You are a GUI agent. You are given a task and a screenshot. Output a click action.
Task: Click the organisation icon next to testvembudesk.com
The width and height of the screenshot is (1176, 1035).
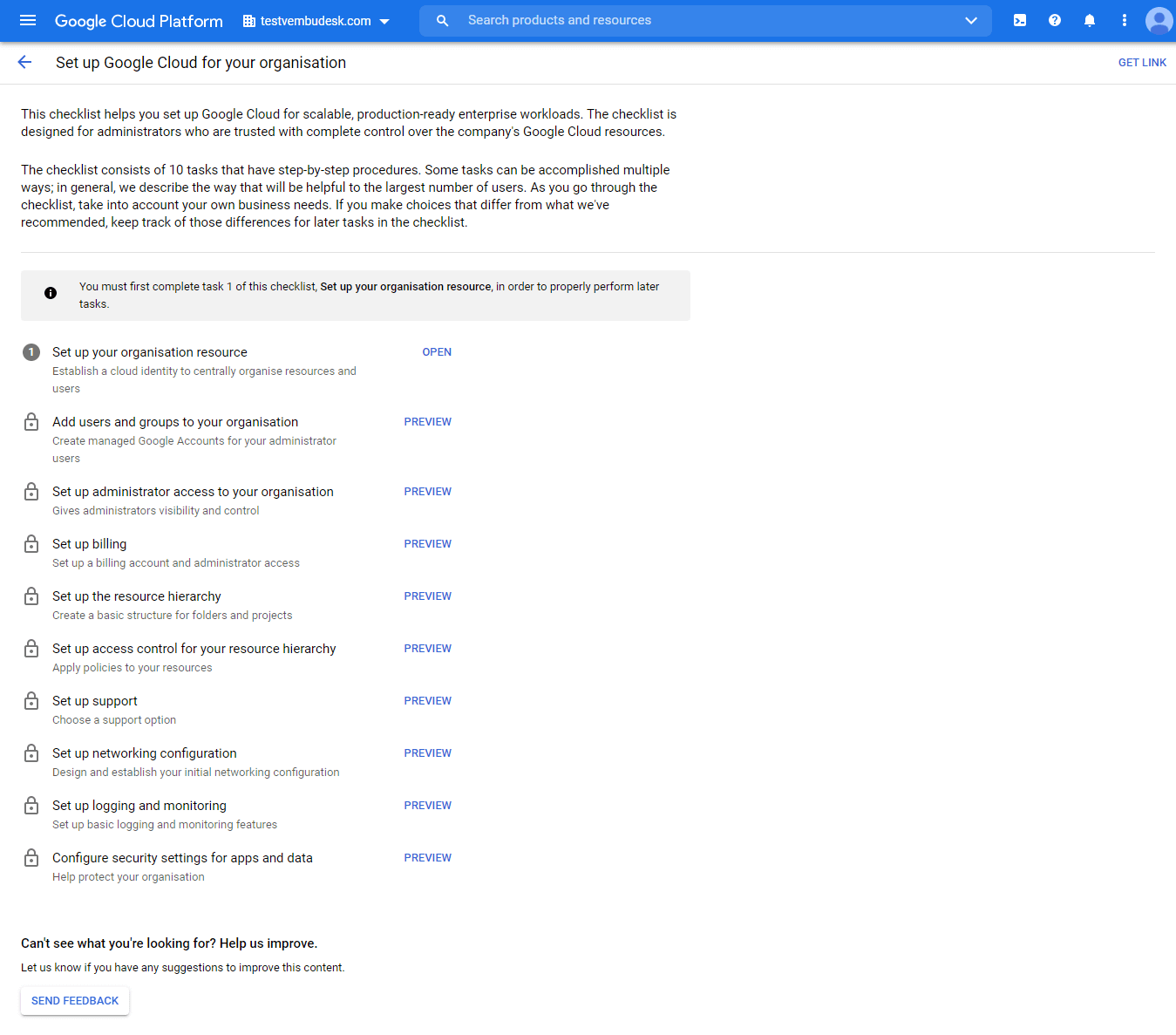tap(249, 21)
